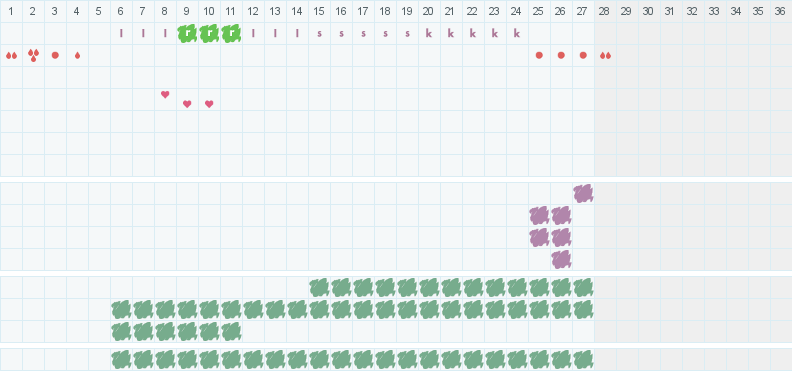Click the single blood drop on day 4
This screenshot has width=792, height=371.
coord(77,56)
